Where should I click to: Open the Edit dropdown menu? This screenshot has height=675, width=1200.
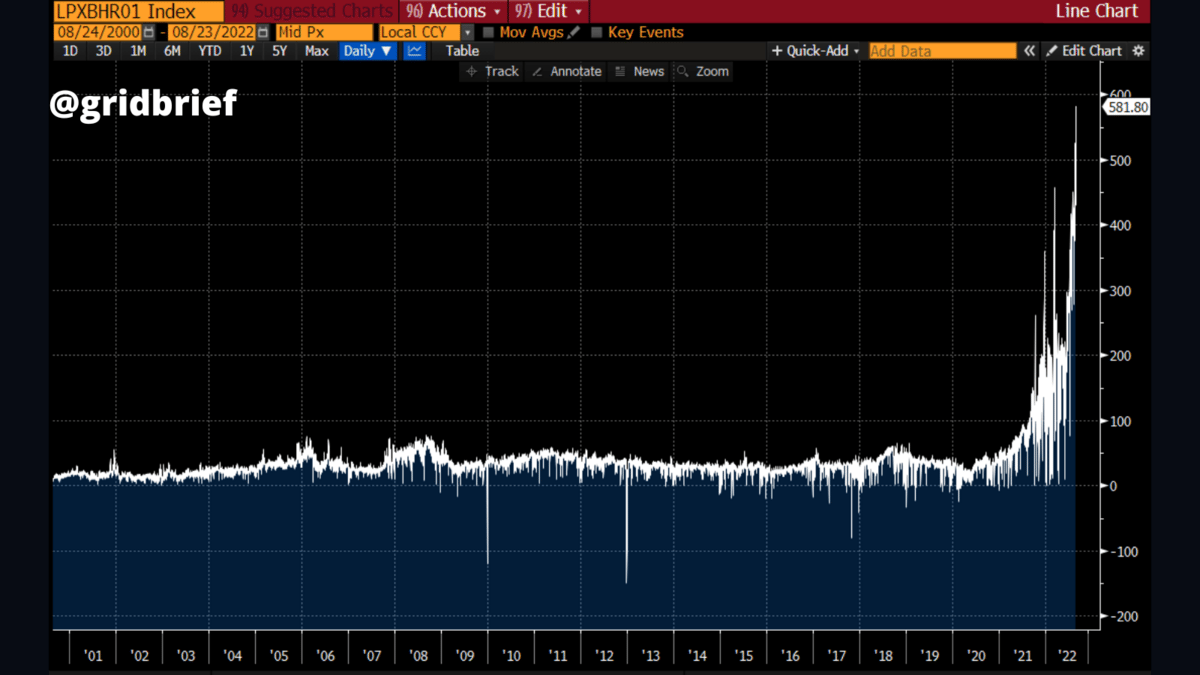point(550,11)
